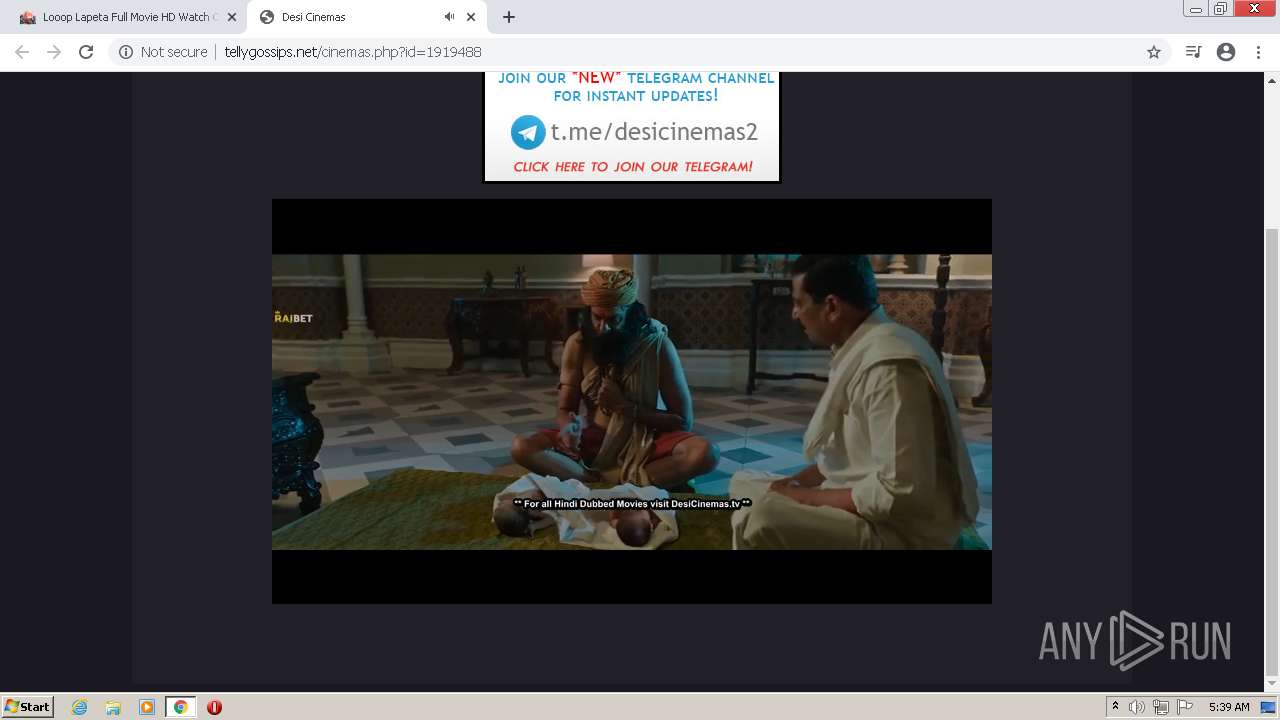Open the media control icon in the Chrome toolbar
This screenshot has height=720, width=1280.
pos(1193,52)
